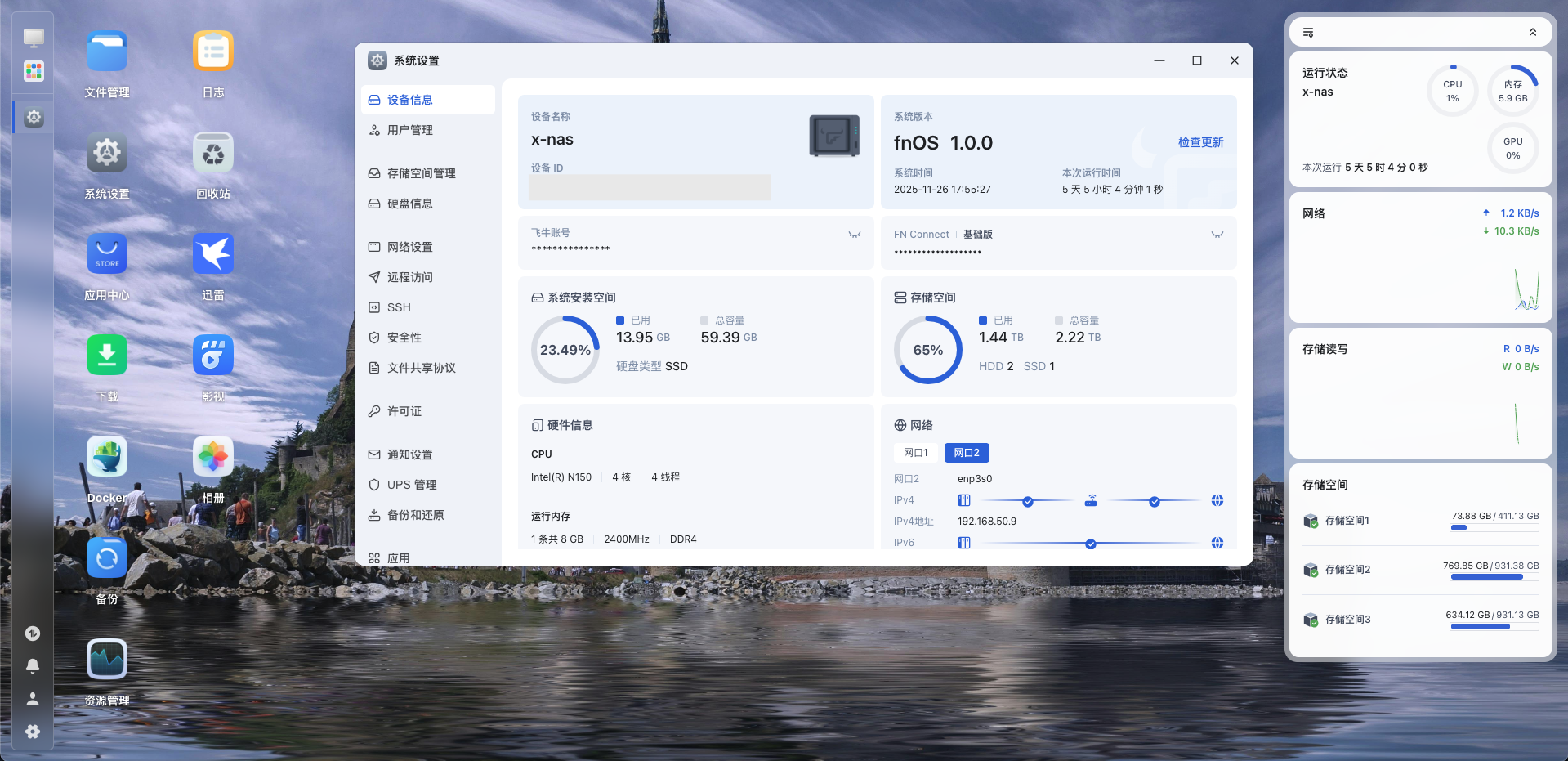This screenshot has width=1568, height=761.
Task: Collapse the status widget panel
Action: pyautogui.click(x=1533, y=33)
